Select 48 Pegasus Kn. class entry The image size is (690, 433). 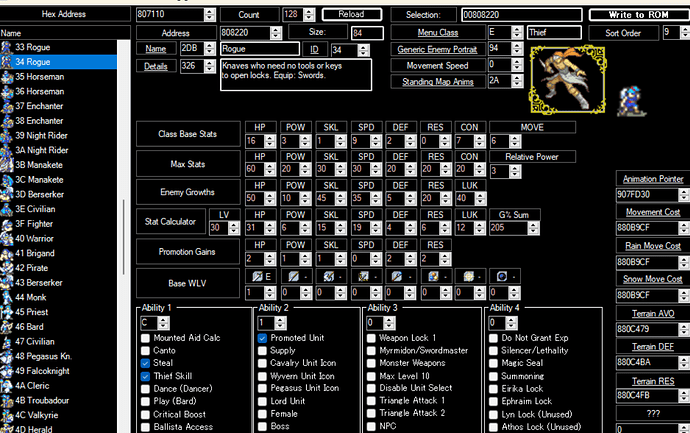pos(59,356)
